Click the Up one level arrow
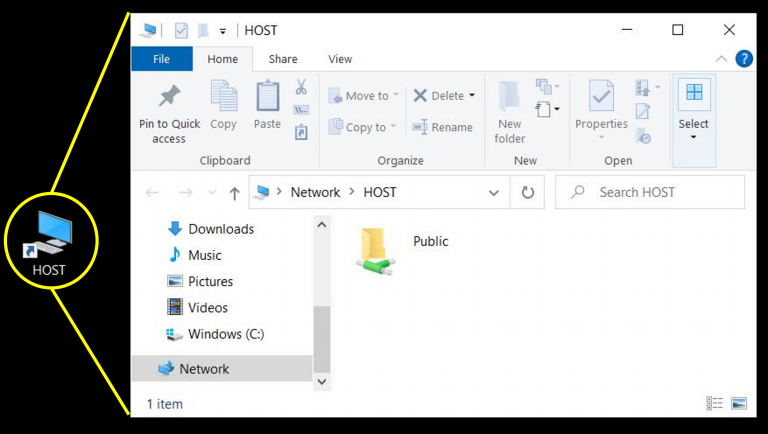The width and height of the screenshot is (768, 434). tap(234, 193)
